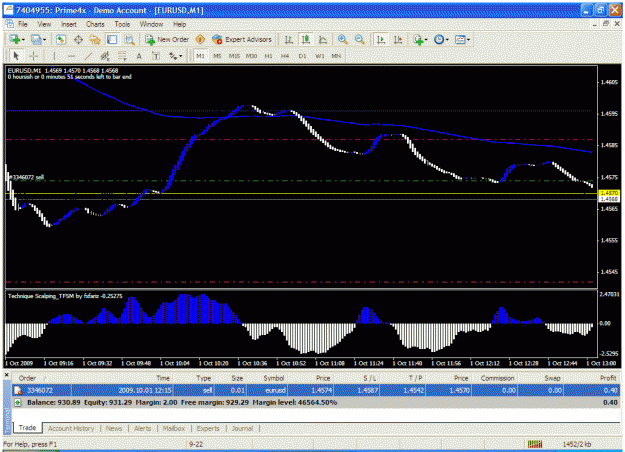The image size is (625, 452).
Task: Switch to Mailbox tab
Action: click(x=174, y=428)
